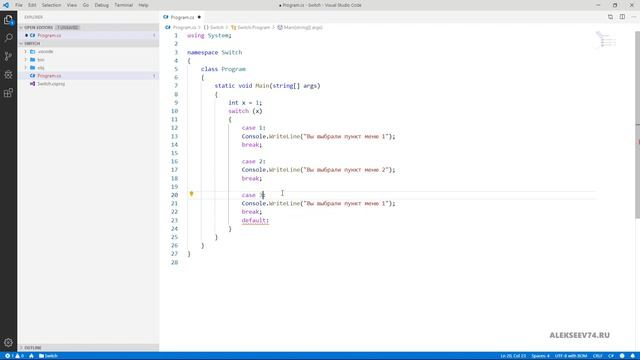Screen dimensions: 640x360
Task: Open the Help menu
Action: pos(143,5)
